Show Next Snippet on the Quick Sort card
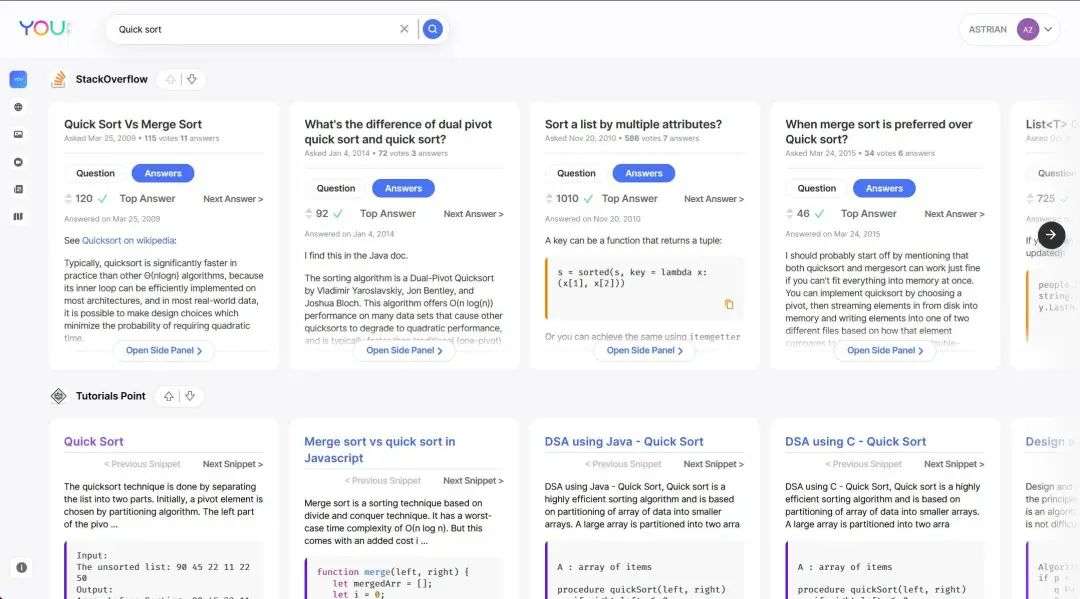This screenshot has height=599, width=1080. [233, 464]
